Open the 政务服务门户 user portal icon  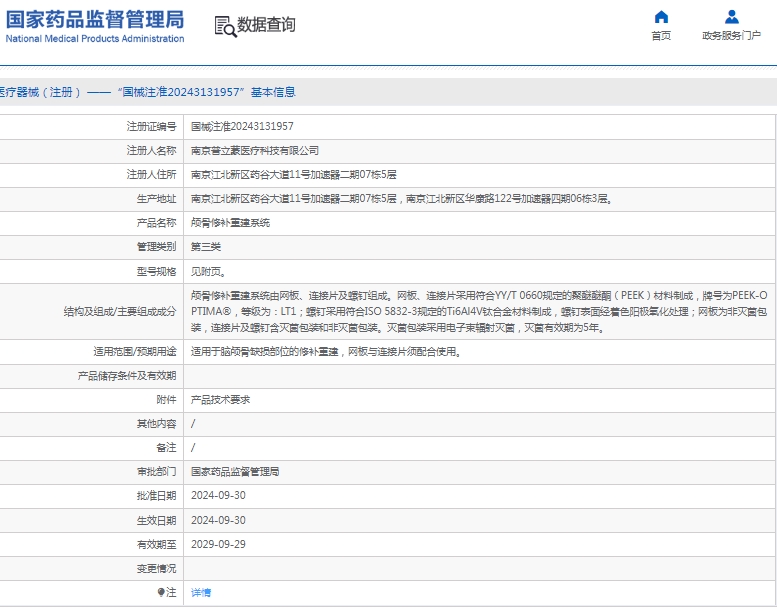coord(731,17)
